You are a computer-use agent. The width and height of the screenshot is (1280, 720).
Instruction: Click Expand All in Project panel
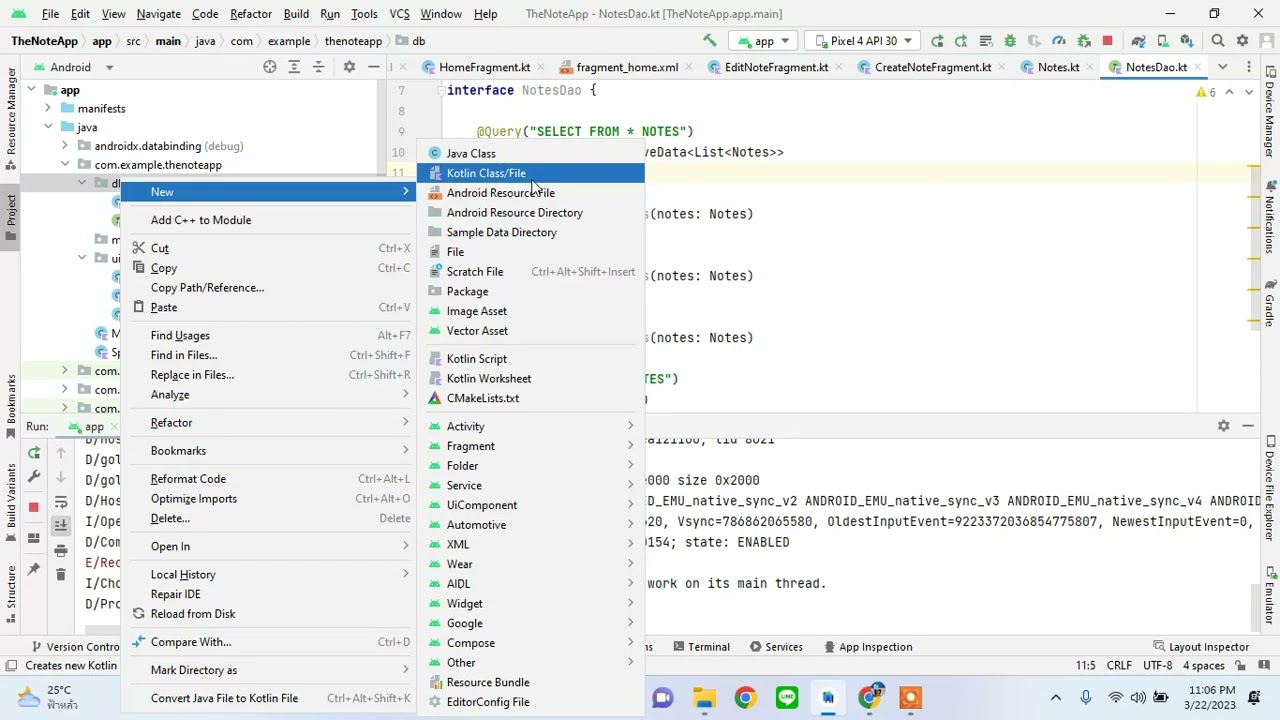294,67
